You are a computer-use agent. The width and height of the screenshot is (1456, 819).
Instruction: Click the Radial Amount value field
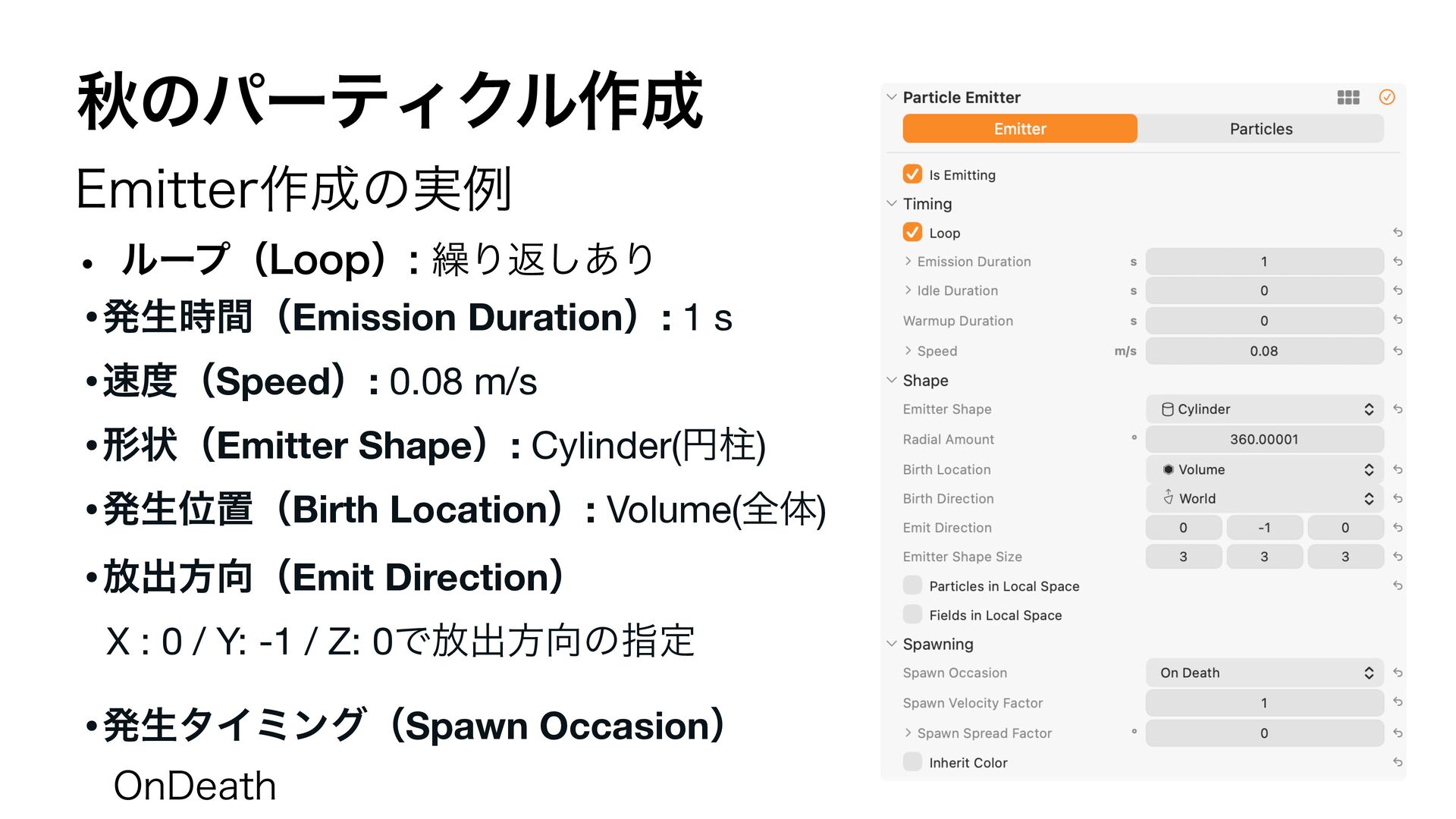click(x=1264, y=439)
